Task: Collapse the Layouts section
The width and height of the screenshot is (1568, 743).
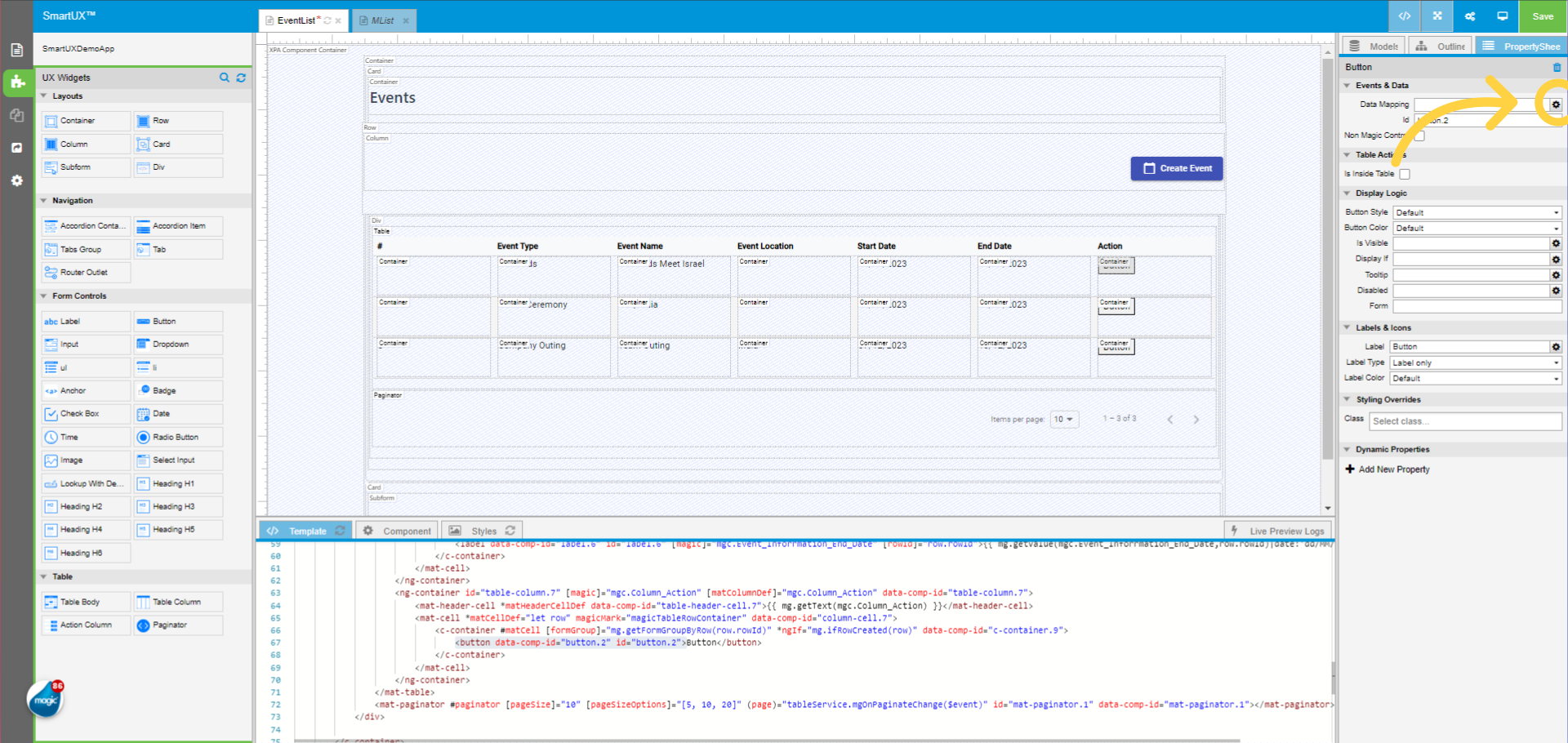Action: [44, 96]
